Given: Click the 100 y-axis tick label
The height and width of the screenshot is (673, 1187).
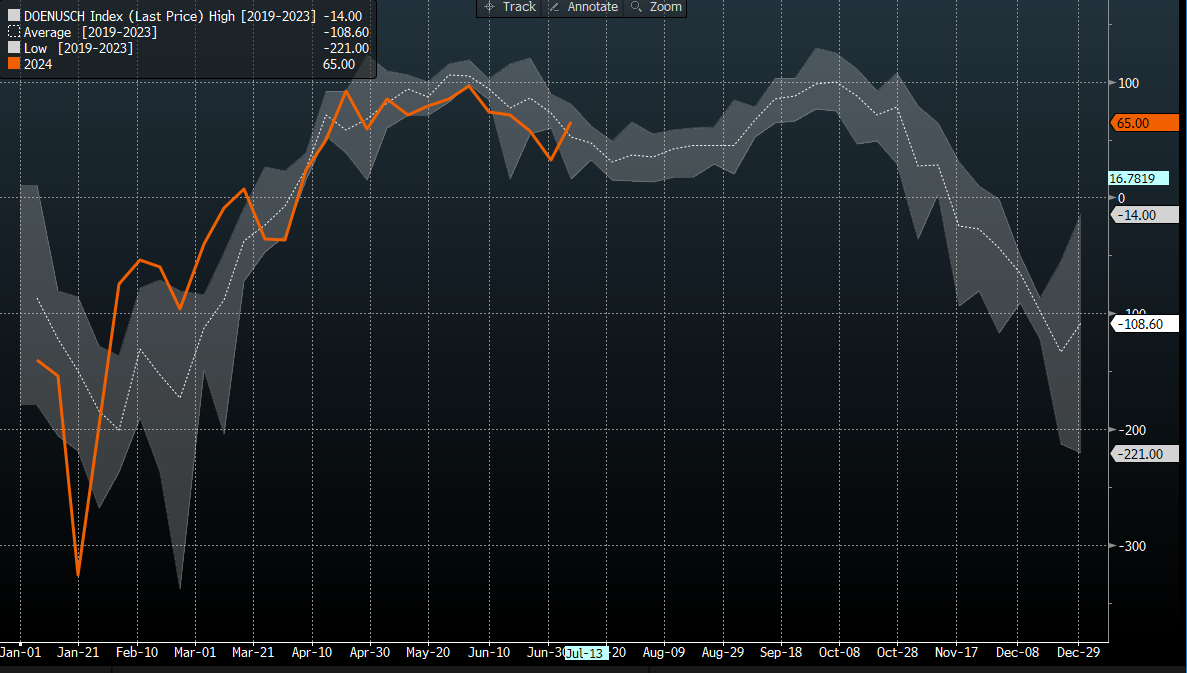Looking at the screenshot, I should coord(1128,83).
